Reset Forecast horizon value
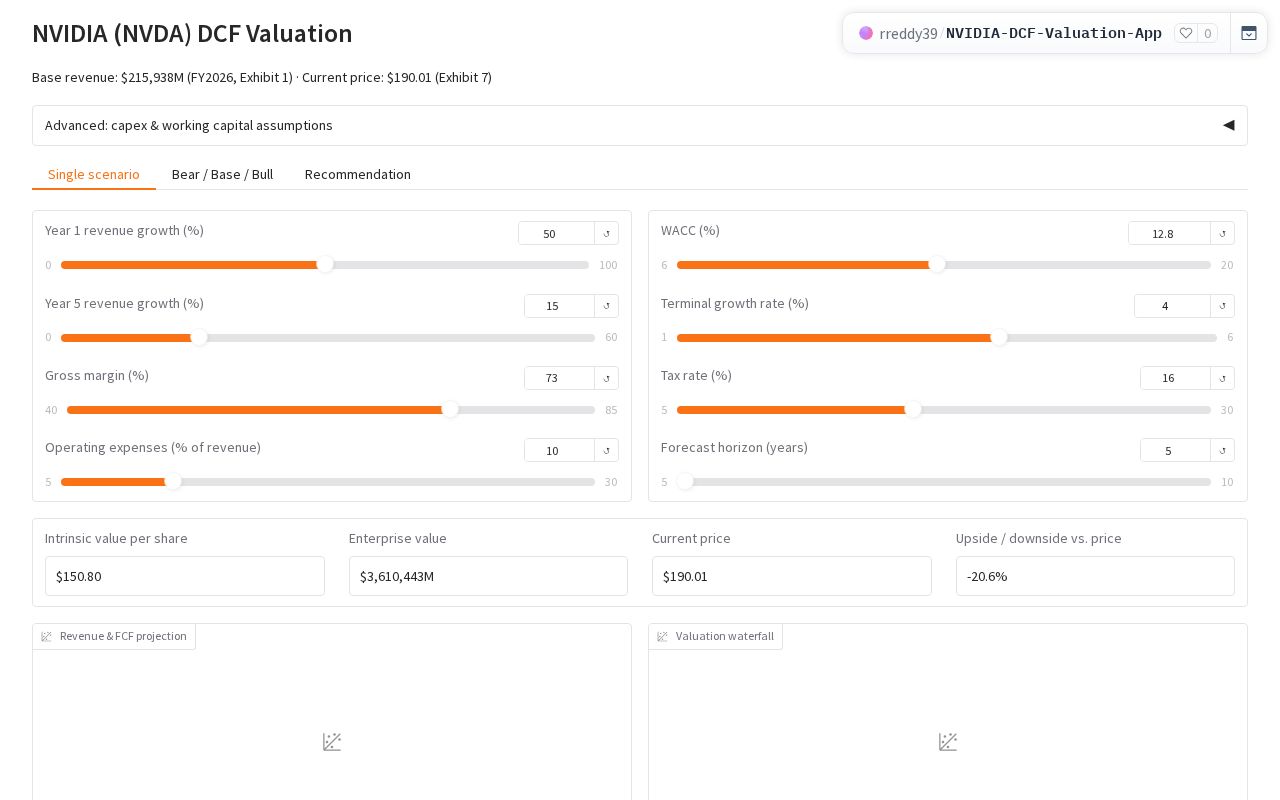This screenshot has height=800, width=1280. (x=1222, y=450)
